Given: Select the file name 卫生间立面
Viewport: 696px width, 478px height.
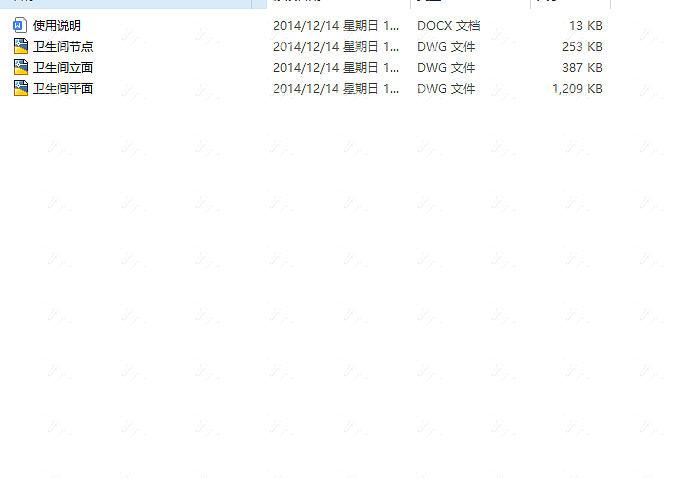Looking at the screenshot, I should [x=63, y=67].
